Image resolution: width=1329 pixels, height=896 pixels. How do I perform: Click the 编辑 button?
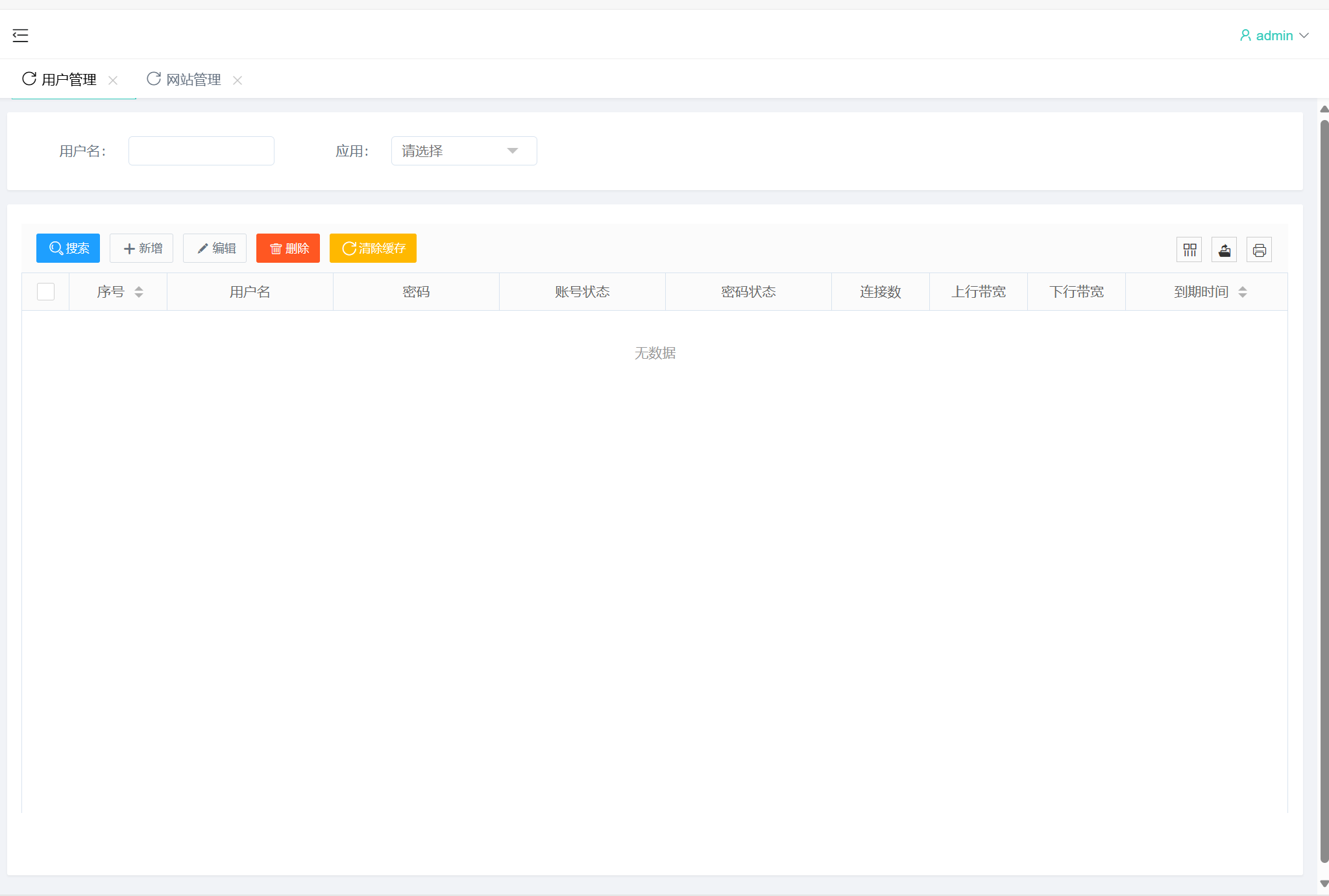pos(215,248)
